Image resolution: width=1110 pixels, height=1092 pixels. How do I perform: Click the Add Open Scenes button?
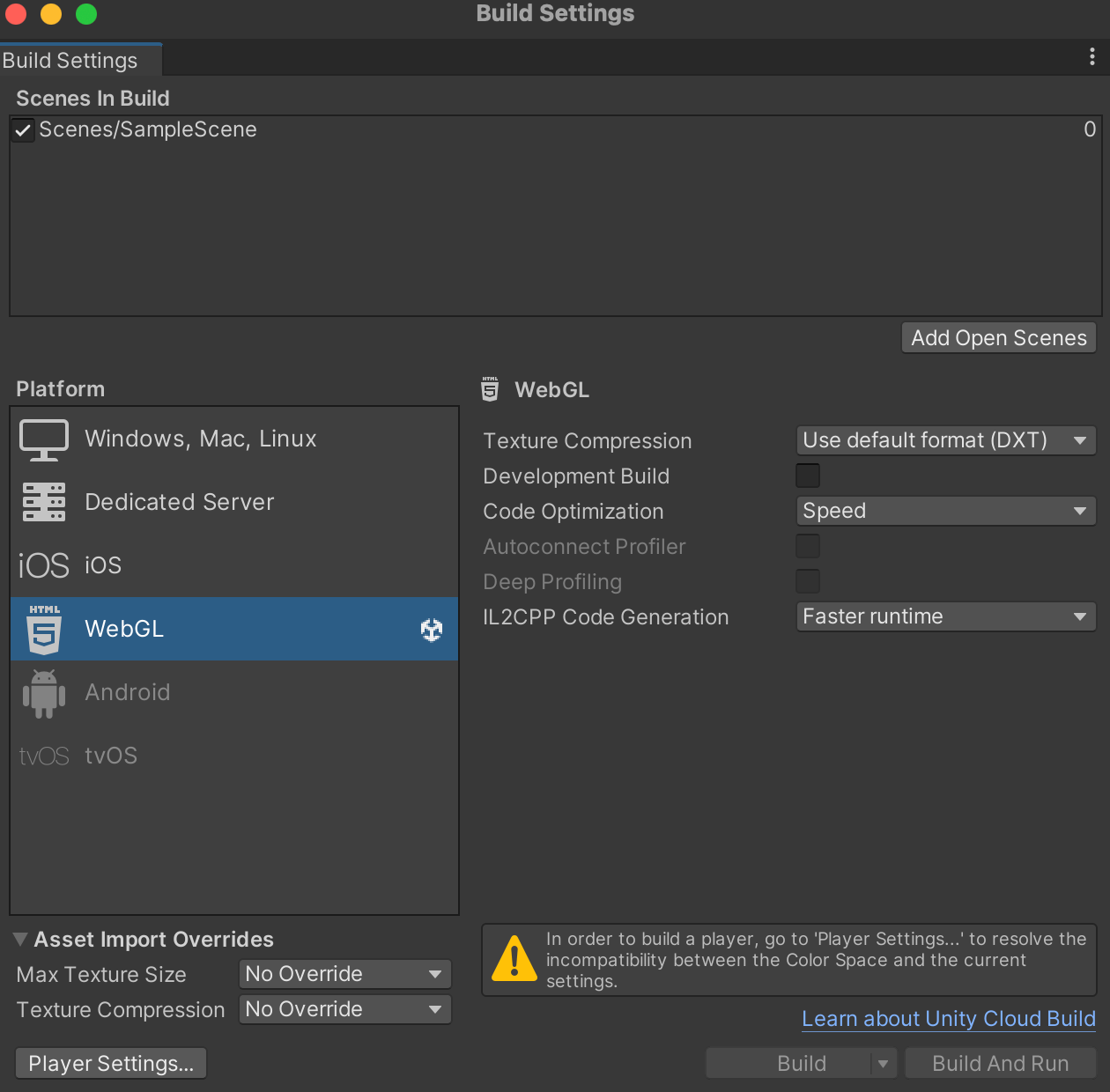(999, 338)
